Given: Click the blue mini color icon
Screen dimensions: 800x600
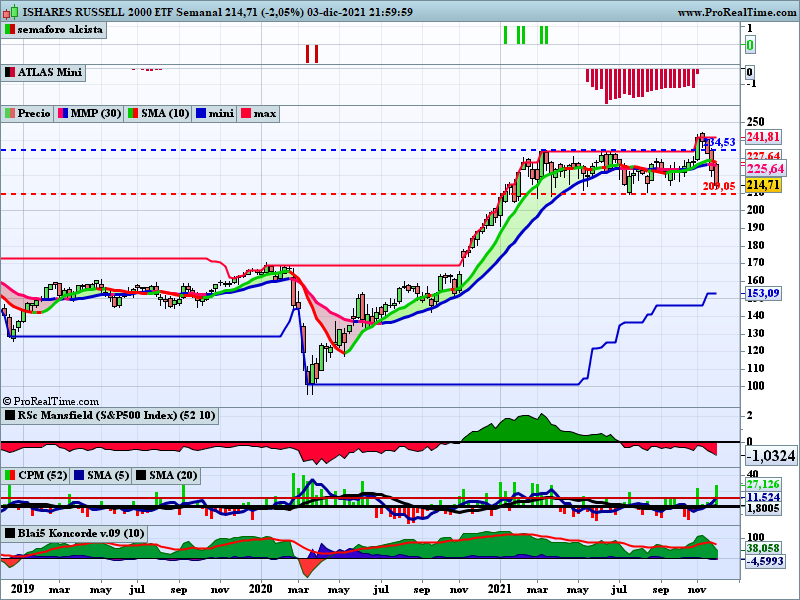Looking at the screenshot, I should pyautogui.click(x=201, y=113).
